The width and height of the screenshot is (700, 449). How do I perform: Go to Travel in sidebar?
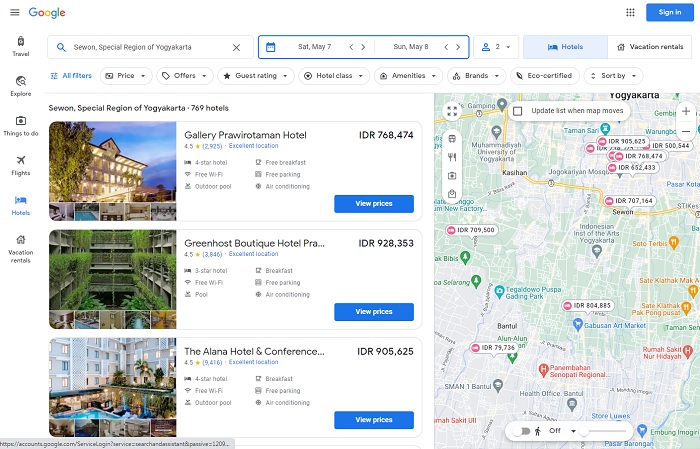point(21,46)
